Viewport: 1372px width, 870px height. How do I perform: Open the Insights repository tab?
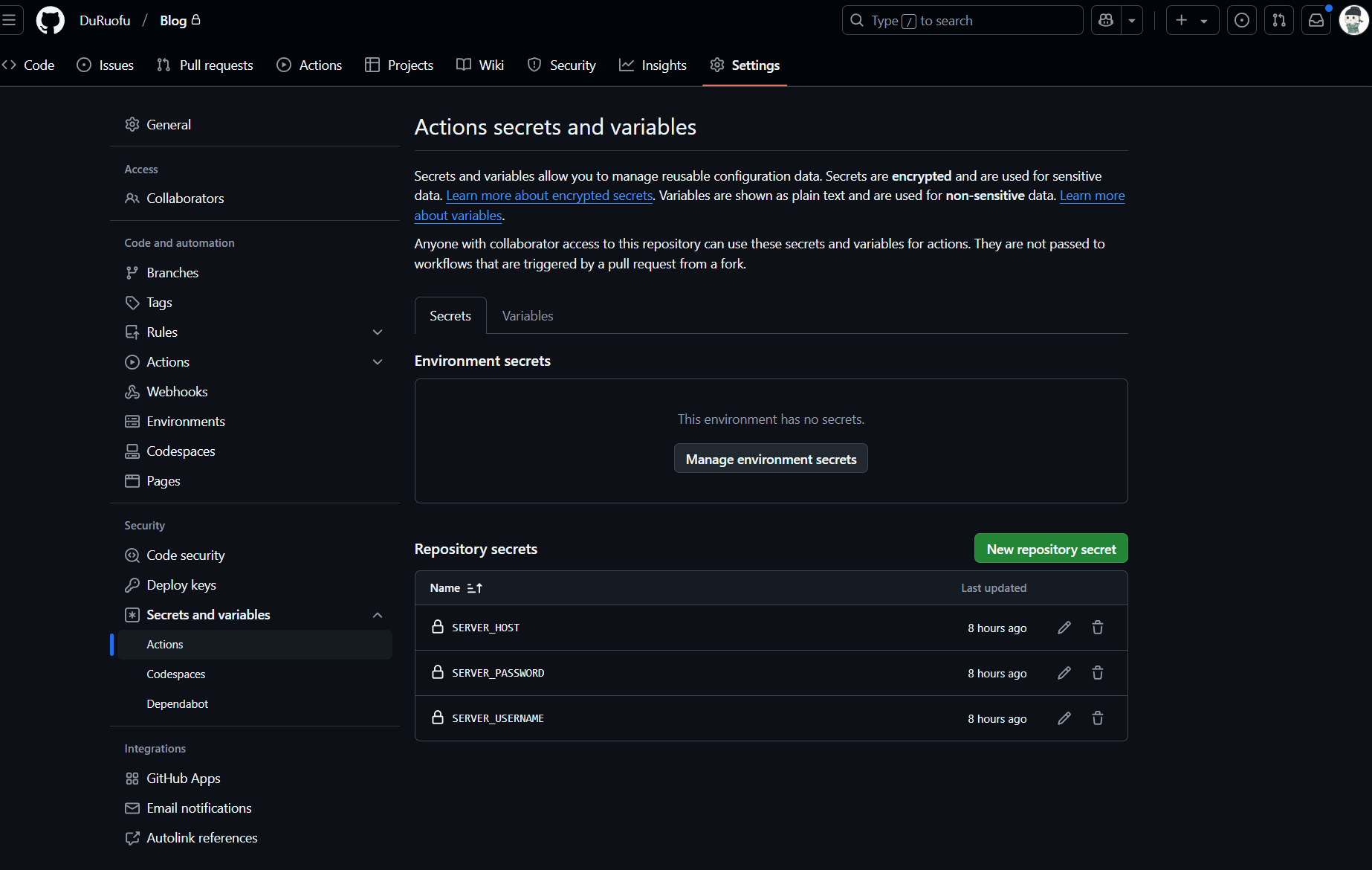coord(653,65)
